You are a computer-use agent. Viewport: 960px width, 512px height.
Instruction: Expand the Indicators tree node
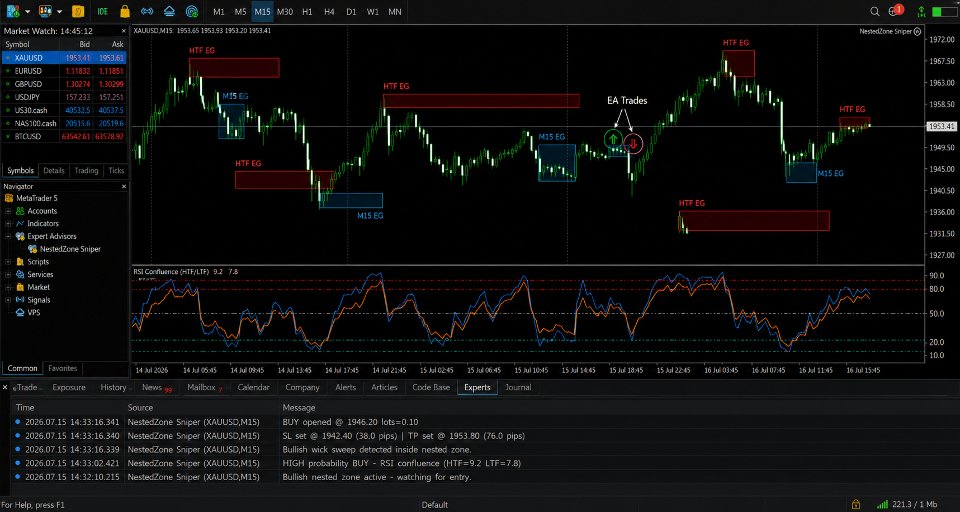9,224
